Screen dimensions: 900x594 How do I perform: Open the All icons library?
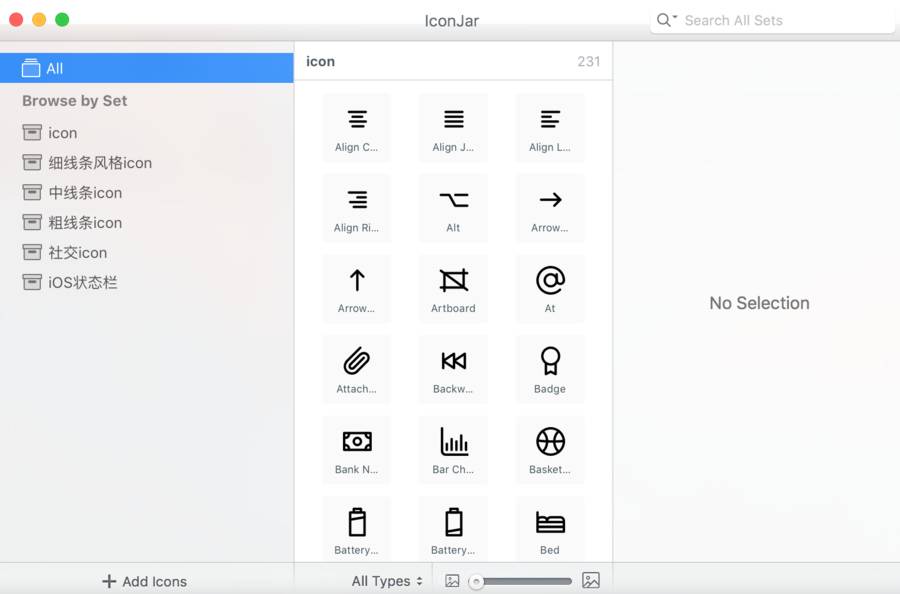point(146,68)
